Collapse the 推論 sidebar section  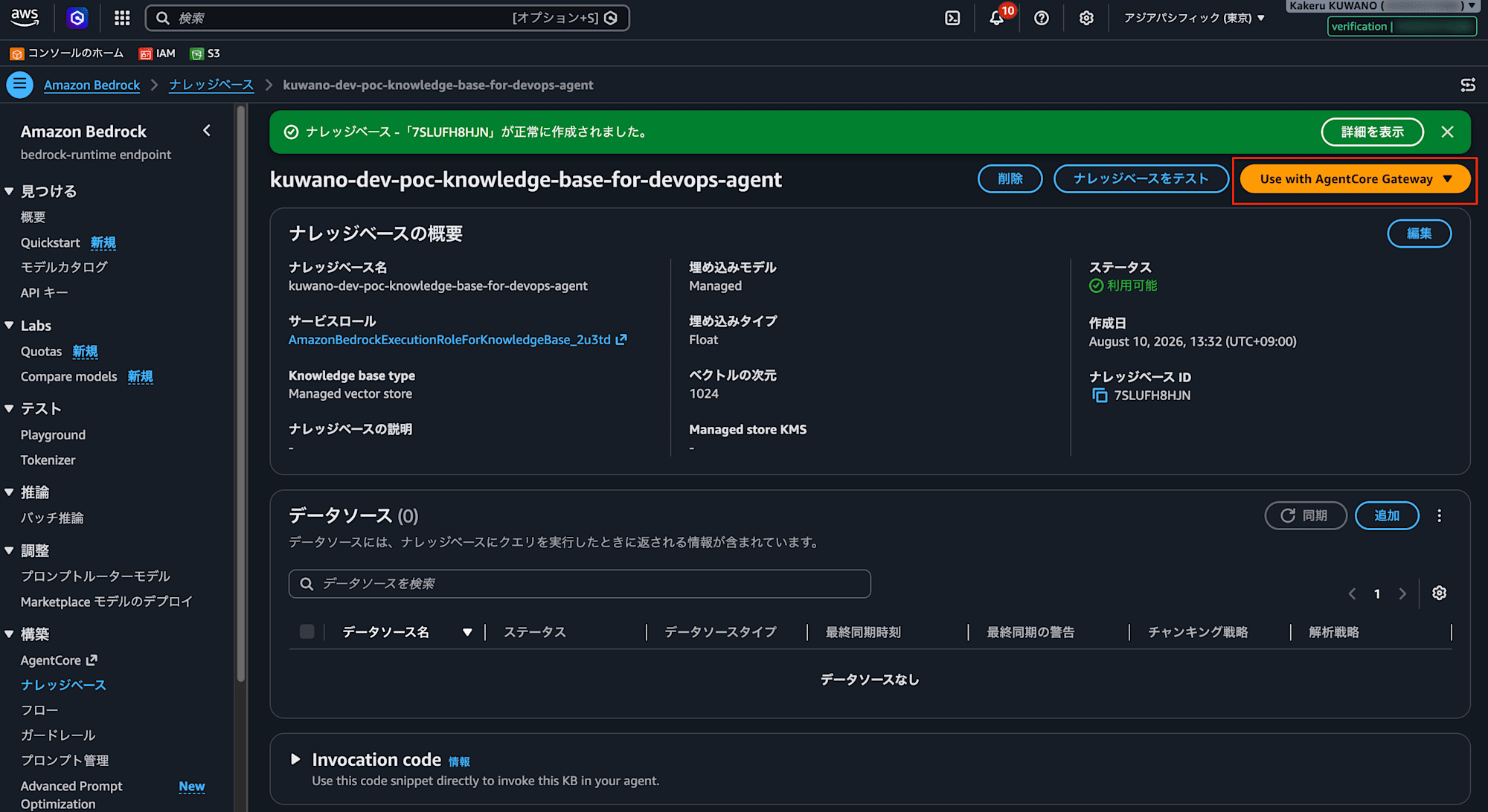[x=9, y=492]
